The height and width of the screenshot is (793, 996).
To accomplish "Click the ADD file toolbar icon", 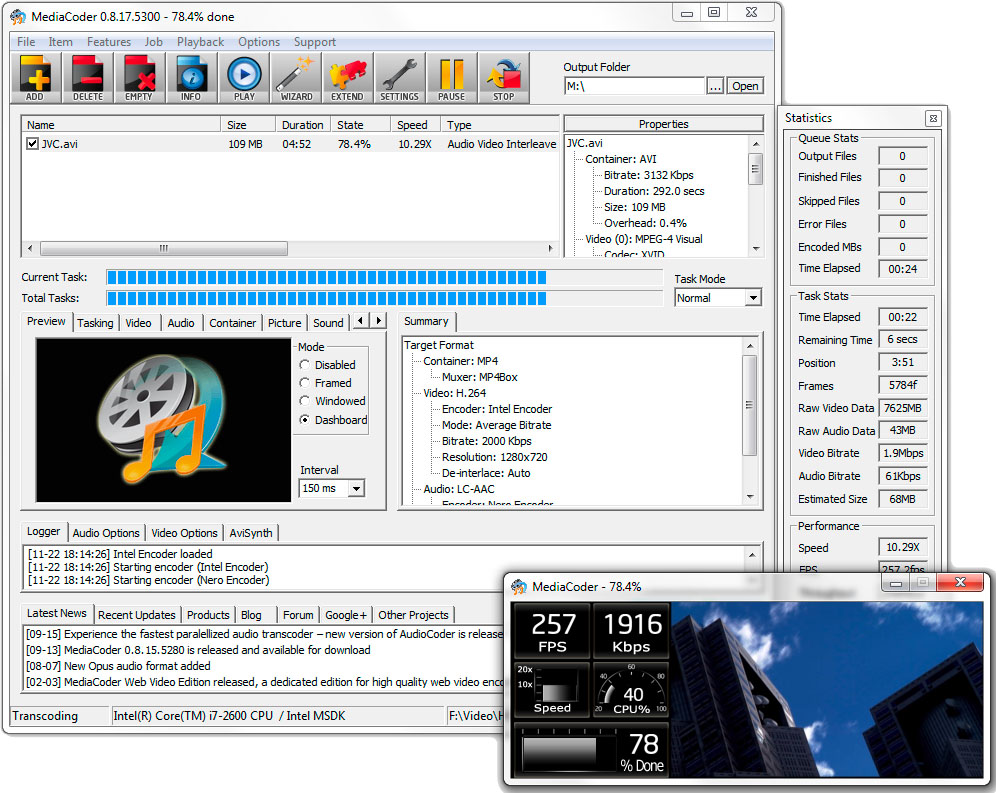I will pyautogui.click(x=35, y=77).
